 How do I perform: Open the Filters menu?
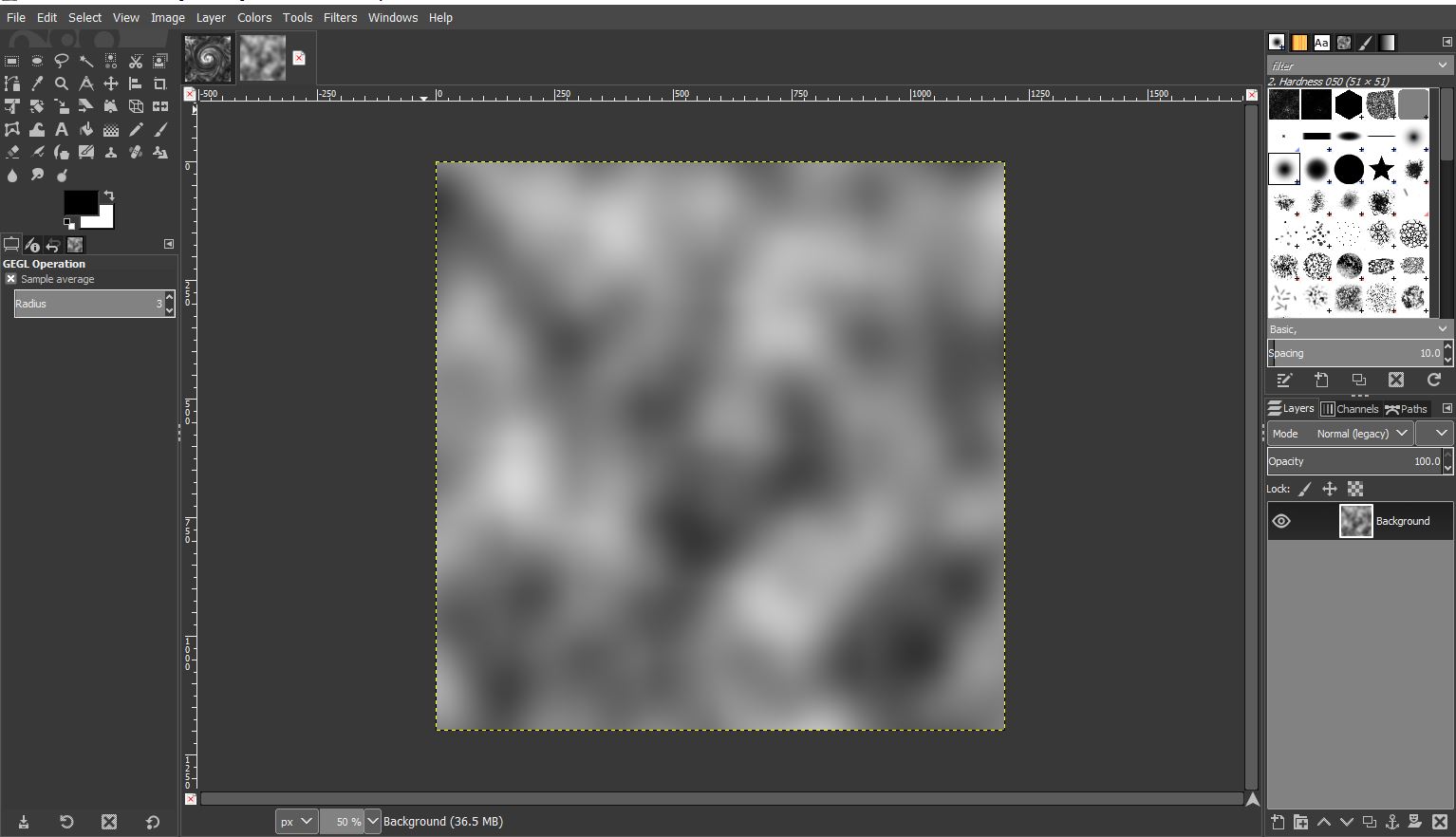pos(340,17)
